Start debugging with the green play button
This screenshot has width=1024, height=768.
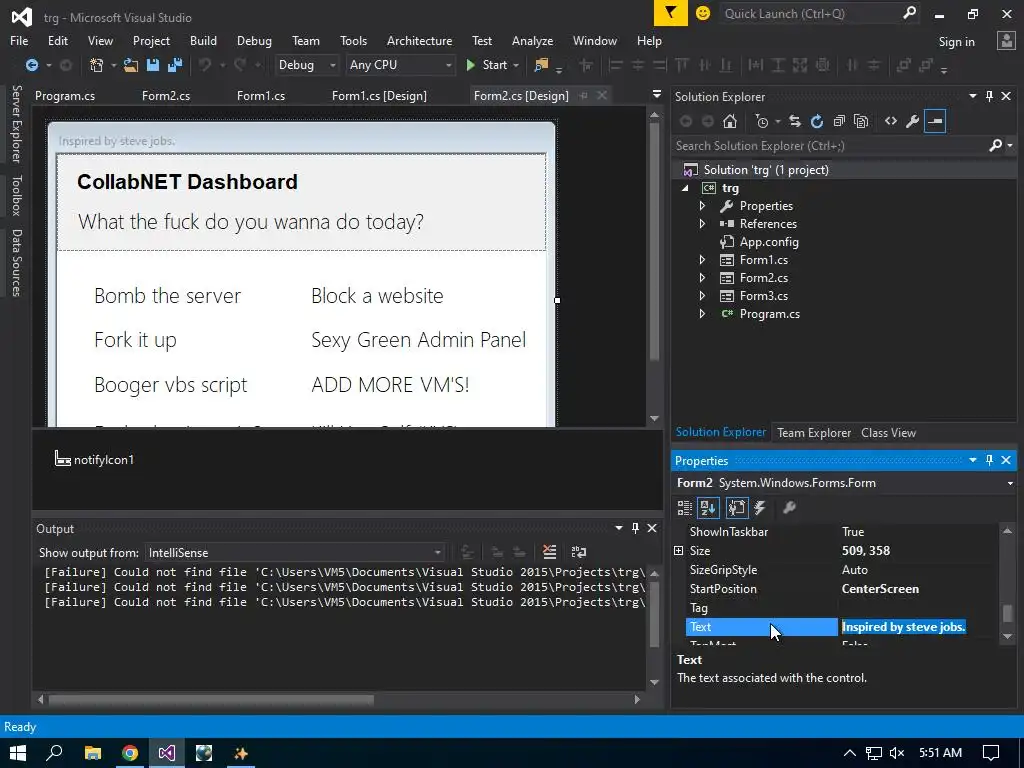pyautogui.click(x=470, y=65)
